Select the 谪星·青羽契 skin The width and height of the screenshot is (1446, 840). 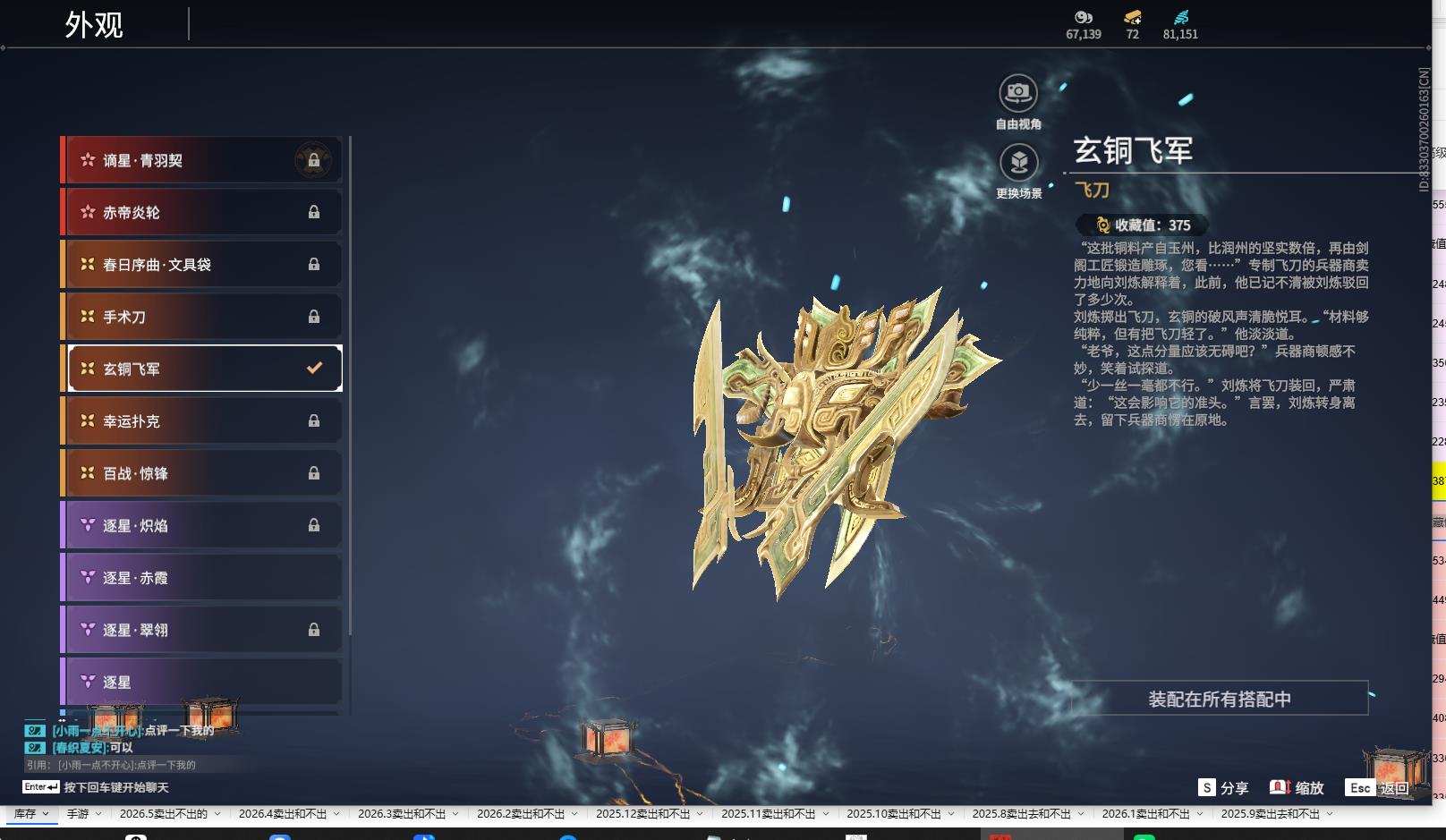pyautogui.click(x=201, y=160)
